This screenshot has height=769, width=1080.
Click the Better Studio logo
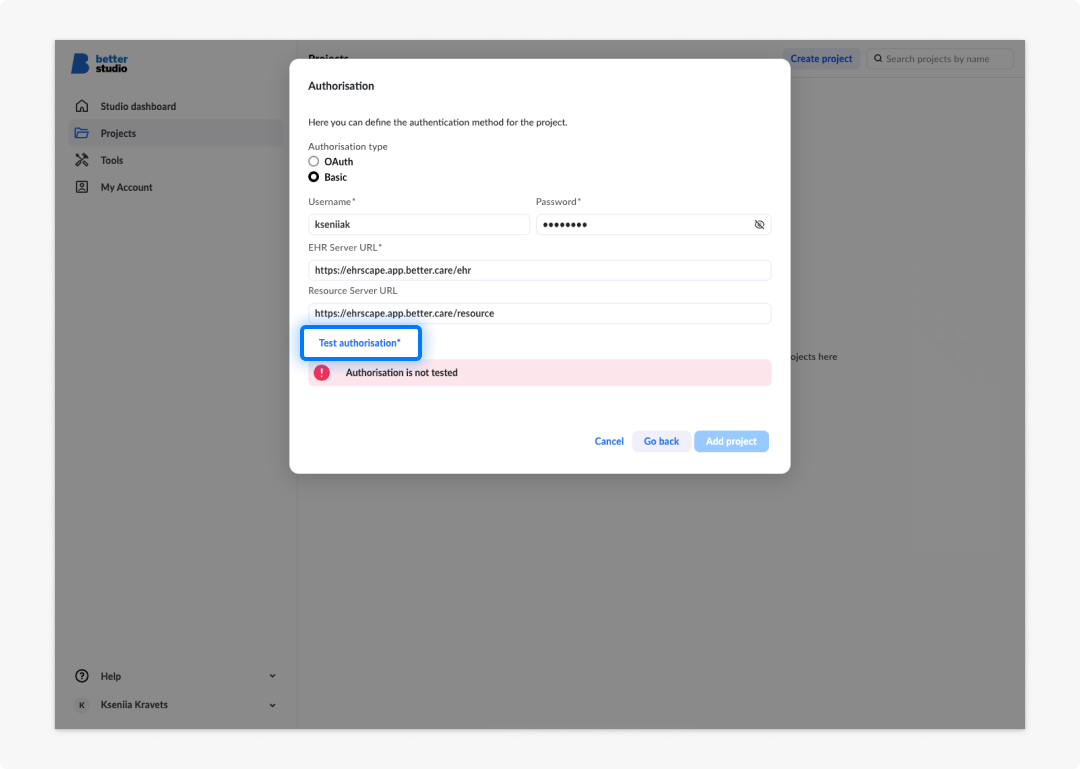tap(100, 63)
